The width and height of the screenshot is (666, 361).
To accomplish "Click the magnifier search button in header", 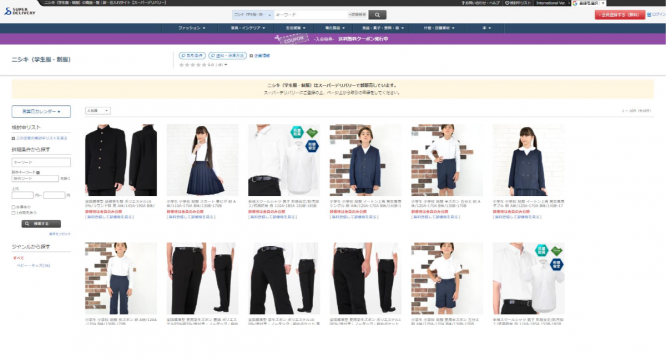I will pyautogui.click(x=377, y=15).
